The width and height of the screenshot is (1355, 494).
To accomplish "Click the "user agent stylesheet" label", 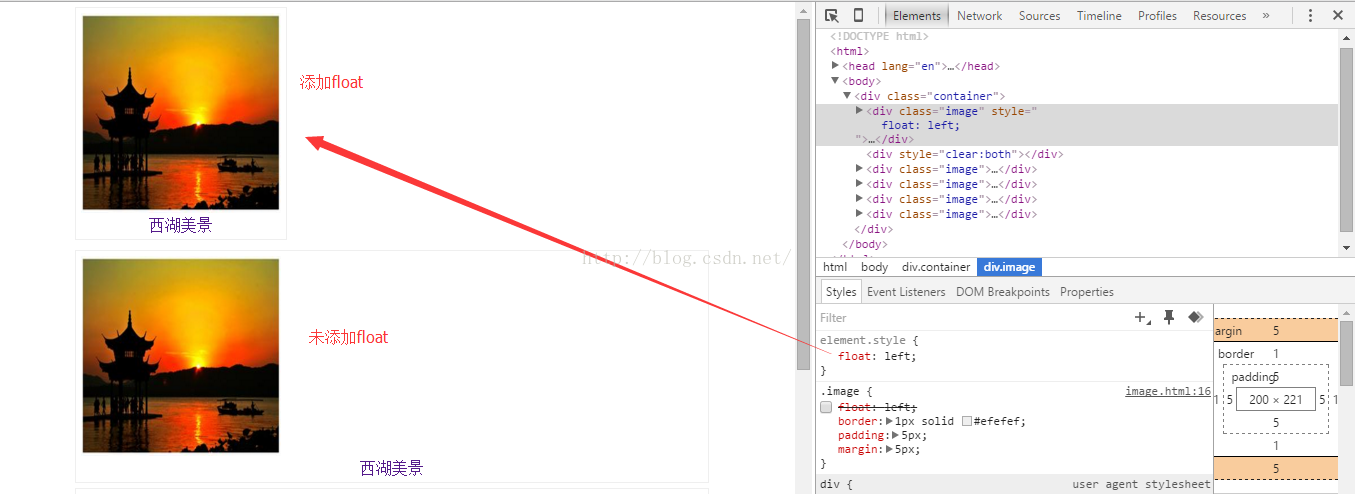I will click(x=1141, y=484).
